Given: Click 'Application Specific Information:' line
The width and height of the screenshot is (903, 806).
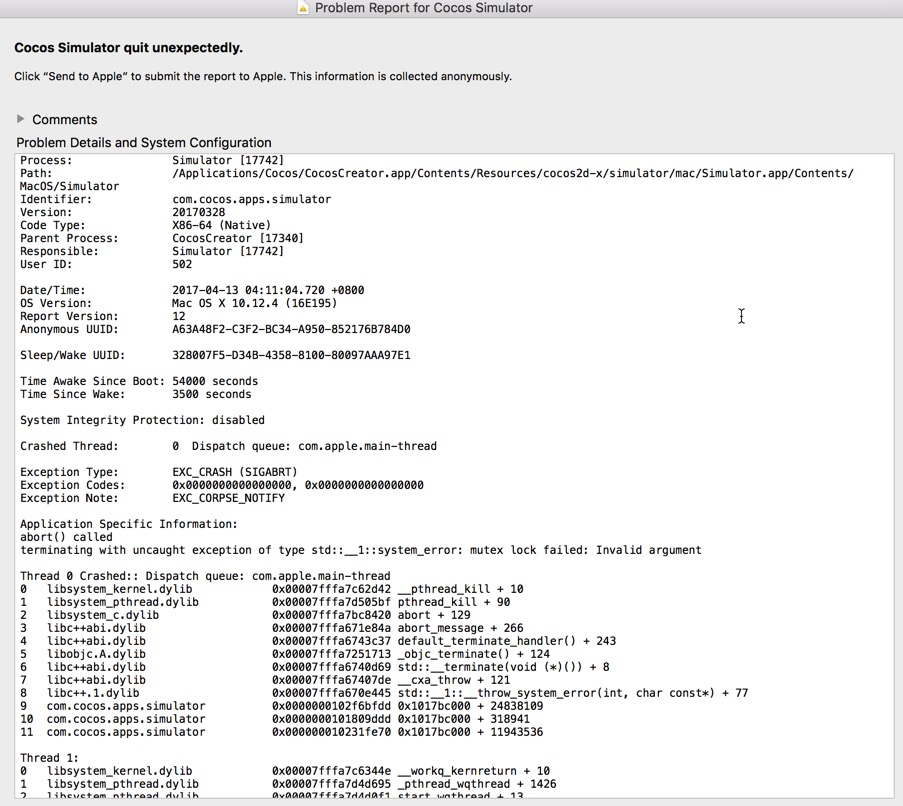Looking at the screenshot, I should [x=128, y=524].
